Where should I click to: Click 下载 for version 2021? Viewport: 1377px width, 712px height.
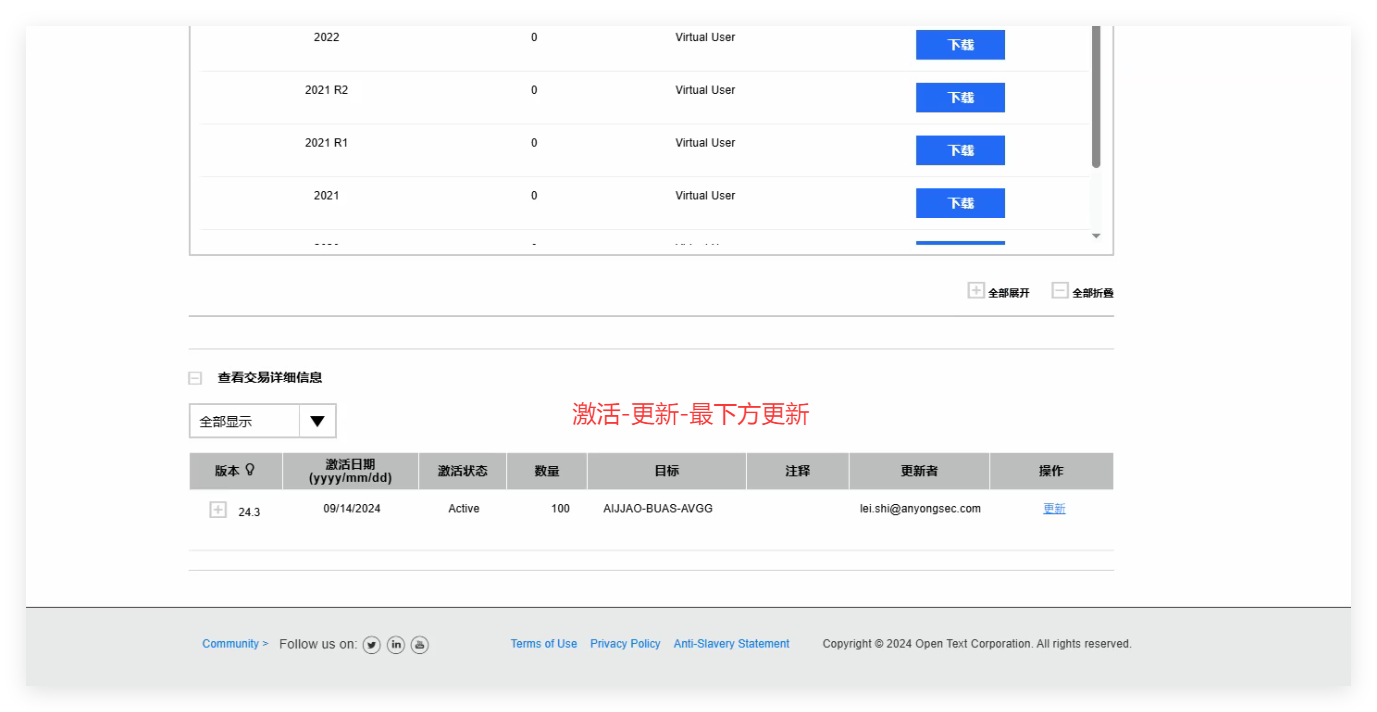pyautogui.click(x=959, y=202)
